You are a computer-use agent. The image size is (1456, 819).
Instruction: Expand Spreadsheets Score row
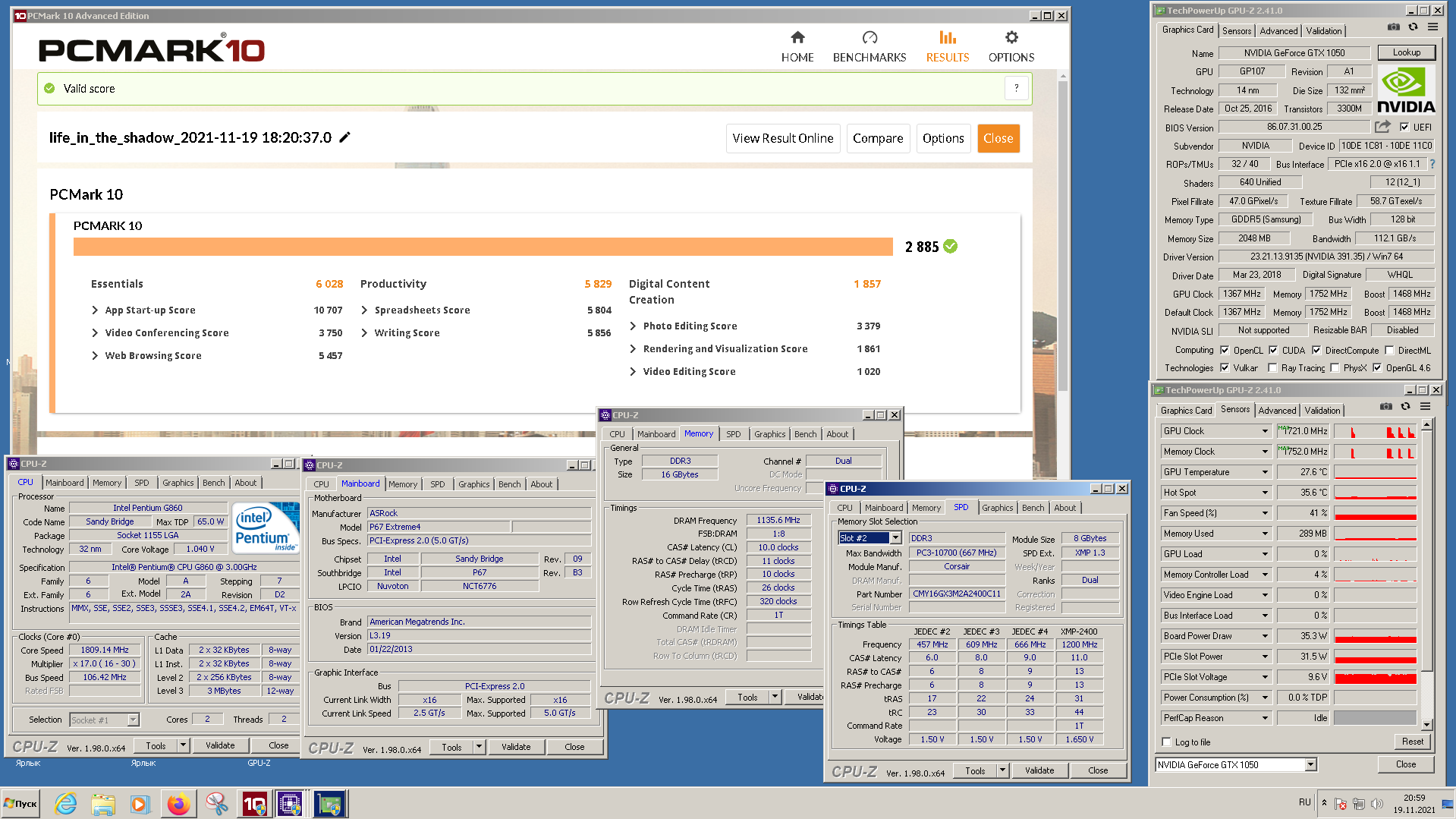pyautogui.click(x=364, y=310)
